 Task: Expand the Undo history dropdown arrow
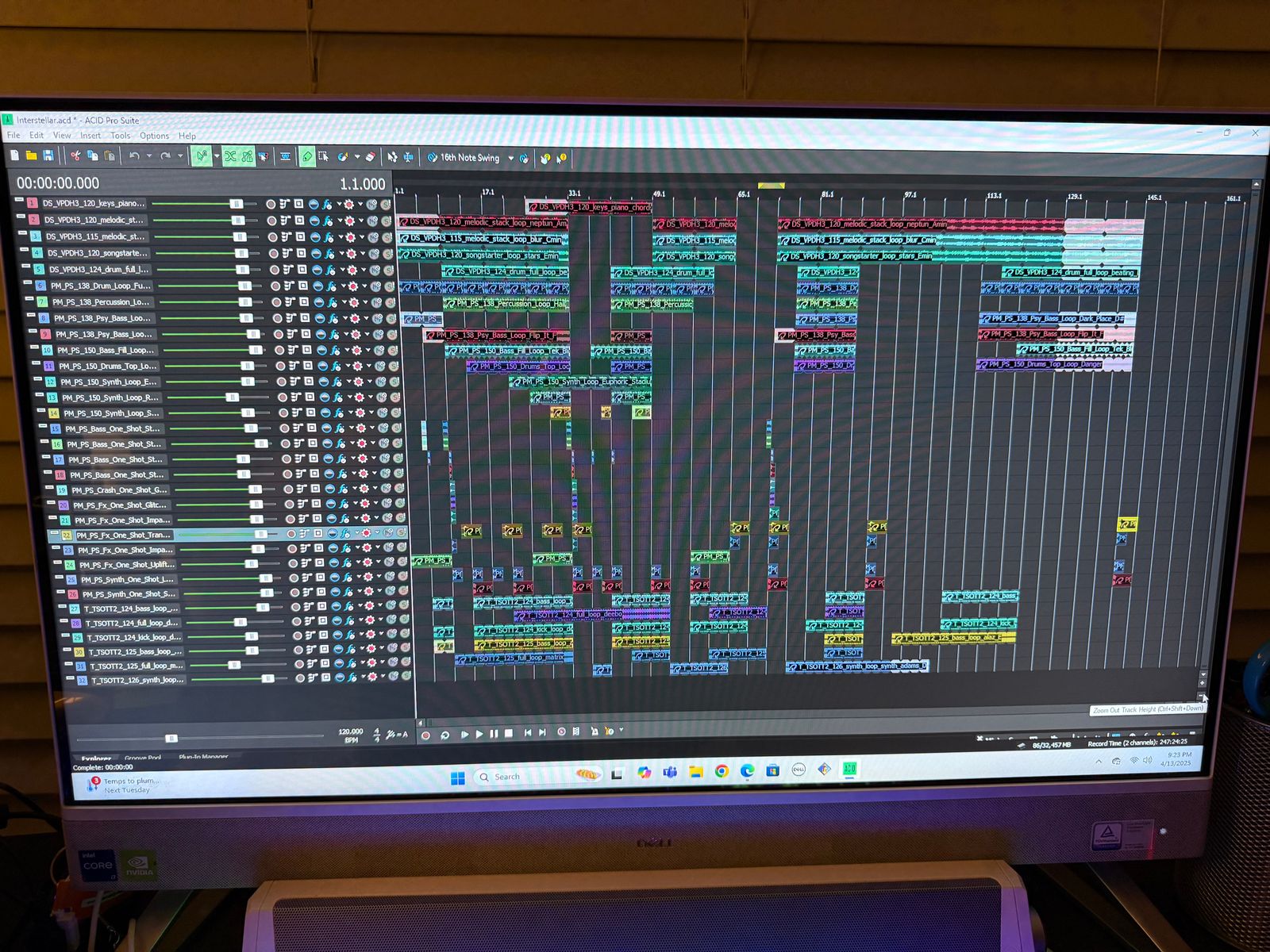click(148, 156)
